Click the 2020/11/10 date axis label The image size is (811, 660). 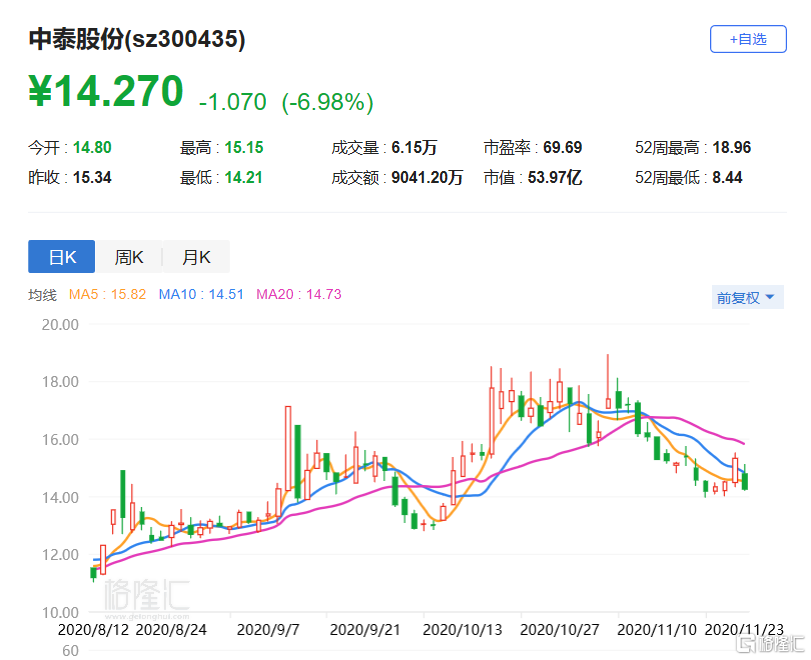(657, 630)
